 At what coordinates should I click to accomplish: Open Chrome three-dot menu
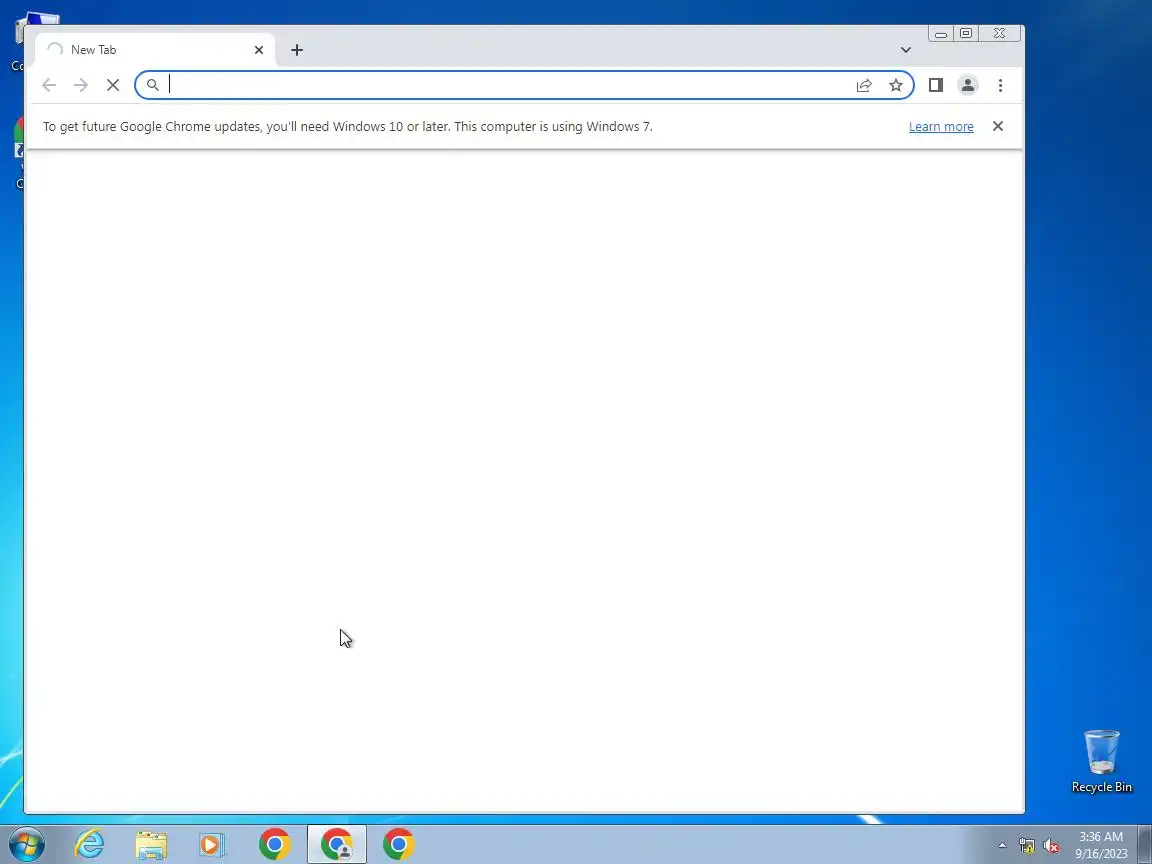(1000, 85)
